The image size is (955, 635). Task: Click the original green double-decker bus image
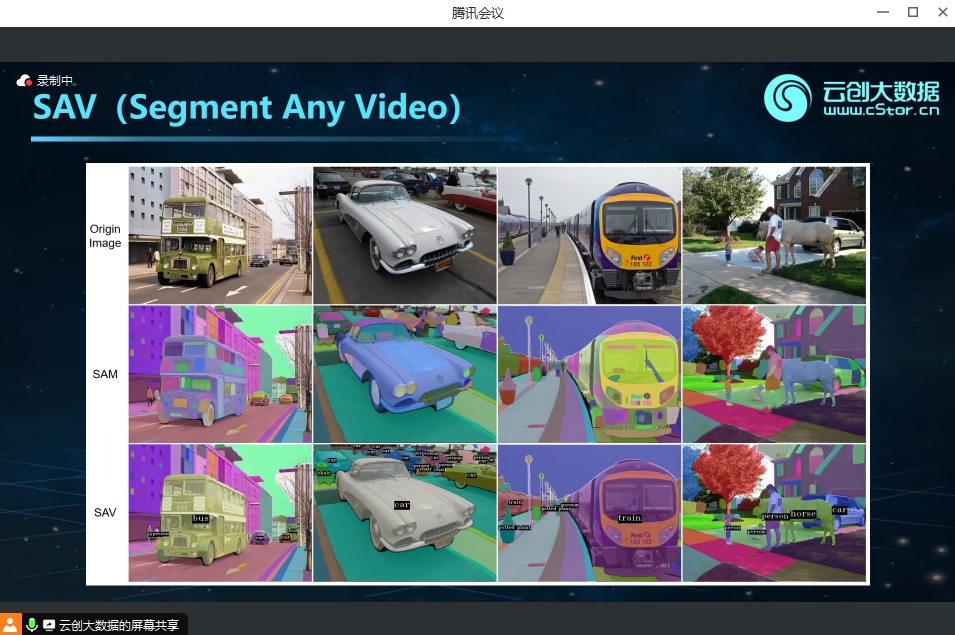pos(220,235)
